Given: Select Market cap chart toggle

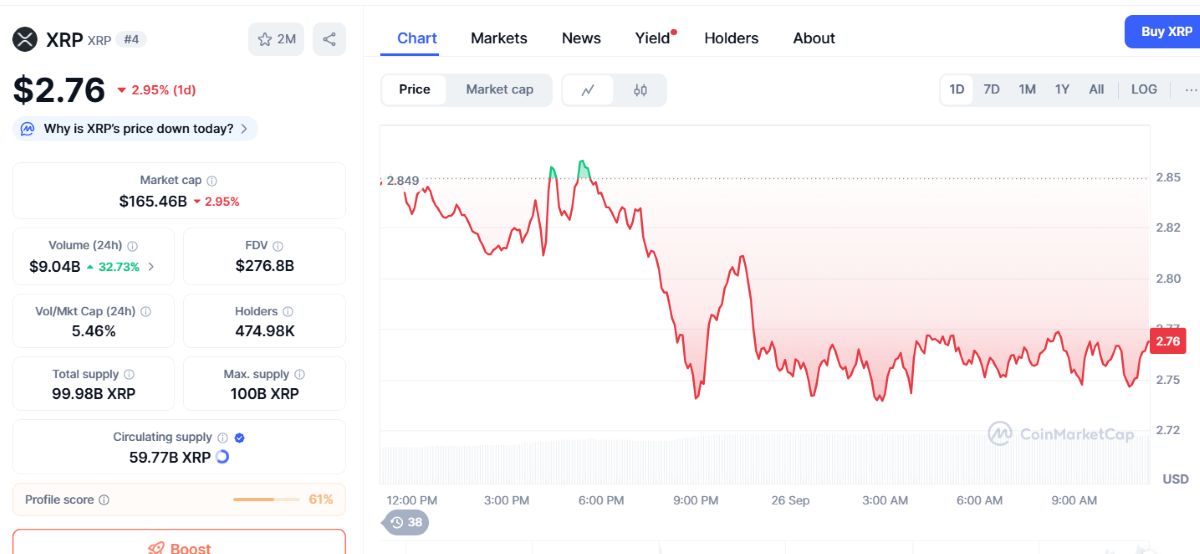Looking at the screenshot, I should (500, 89).
